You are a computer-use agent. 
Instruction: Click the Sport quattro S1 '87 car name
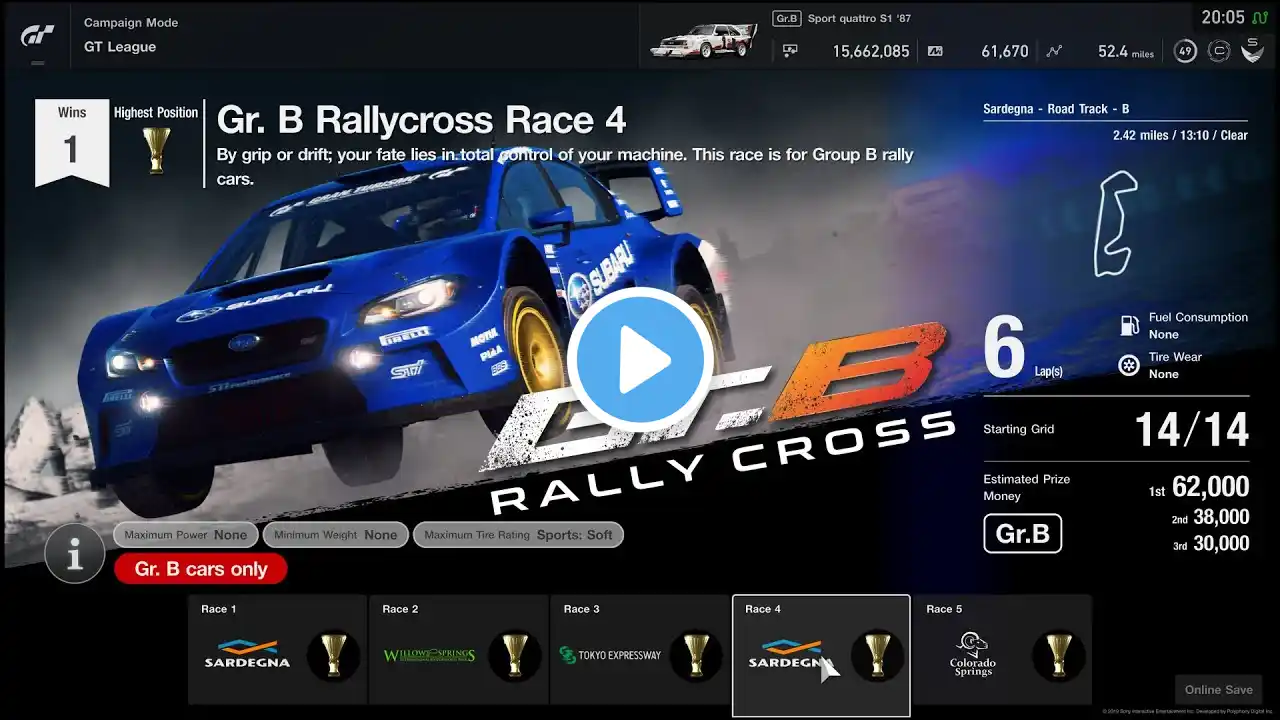[859, 18]
